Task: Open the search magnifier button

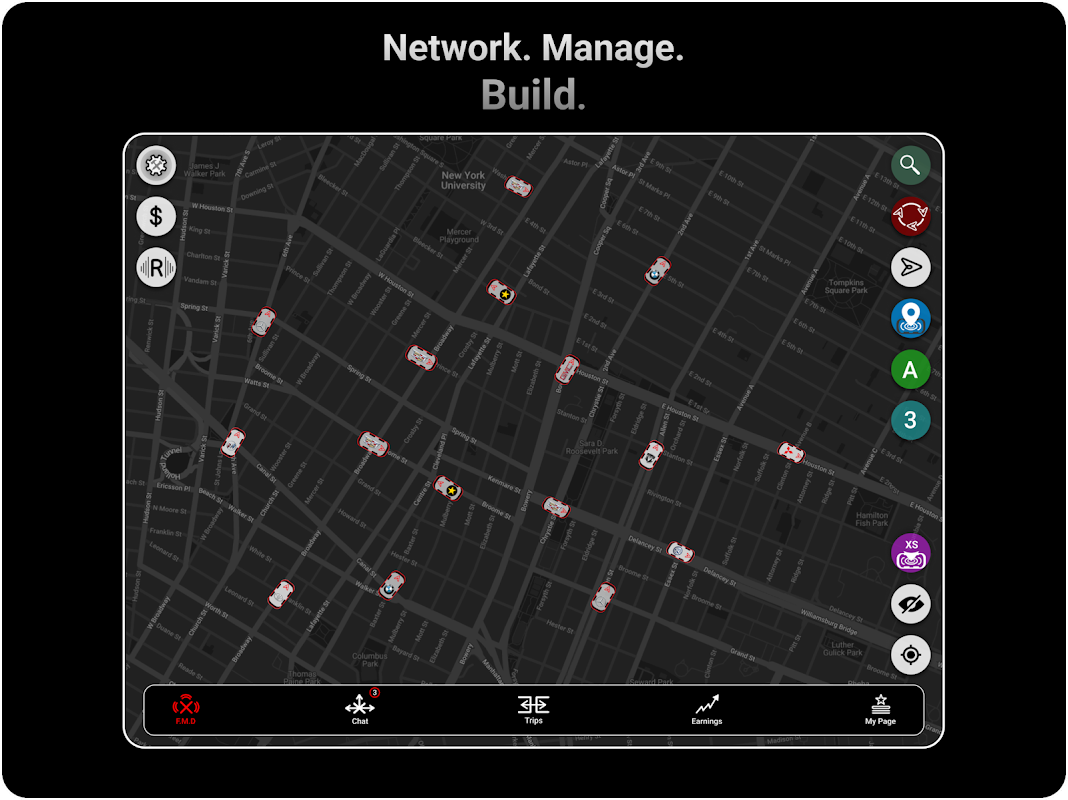Action: [x=911, y=165]
